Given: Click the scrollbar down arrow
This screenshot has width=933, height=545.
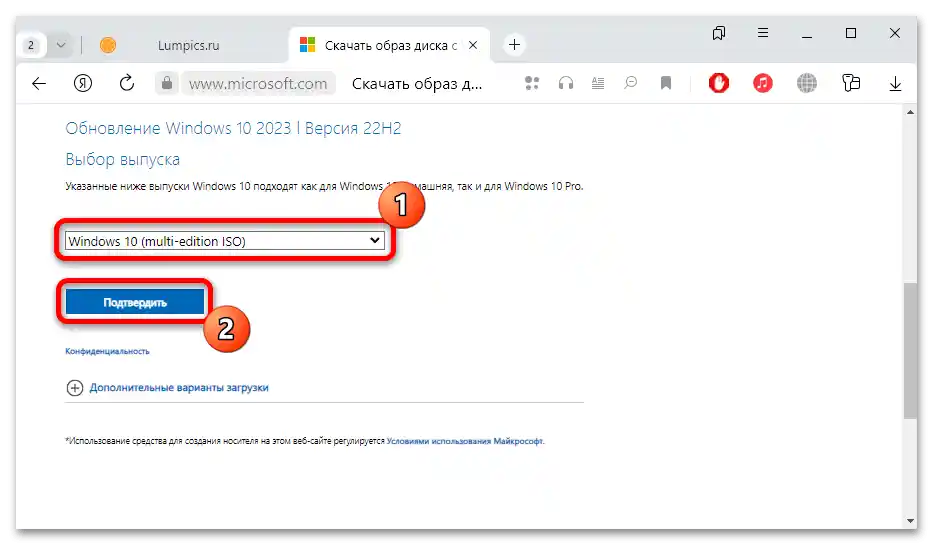Looking at the screenshot, I should (910, 521).
